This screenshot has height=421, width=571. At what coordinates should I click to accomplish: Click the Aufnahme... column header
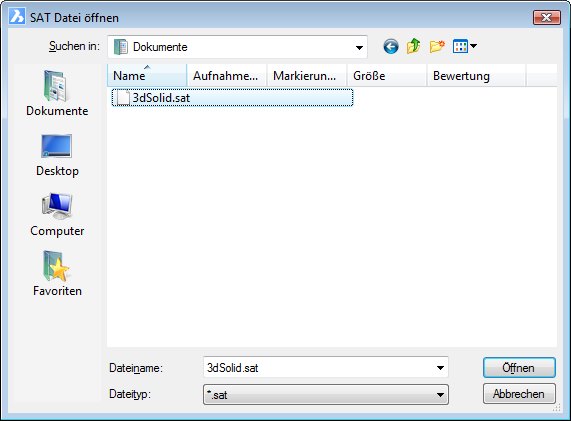[227, 75]
